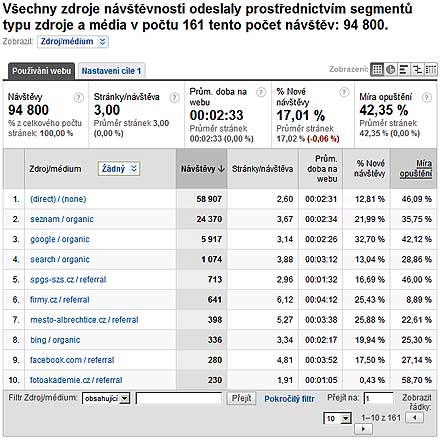440x440 pixels.
Task: Open the Pokročilý filtr link
Action: (x=289, y=399)
